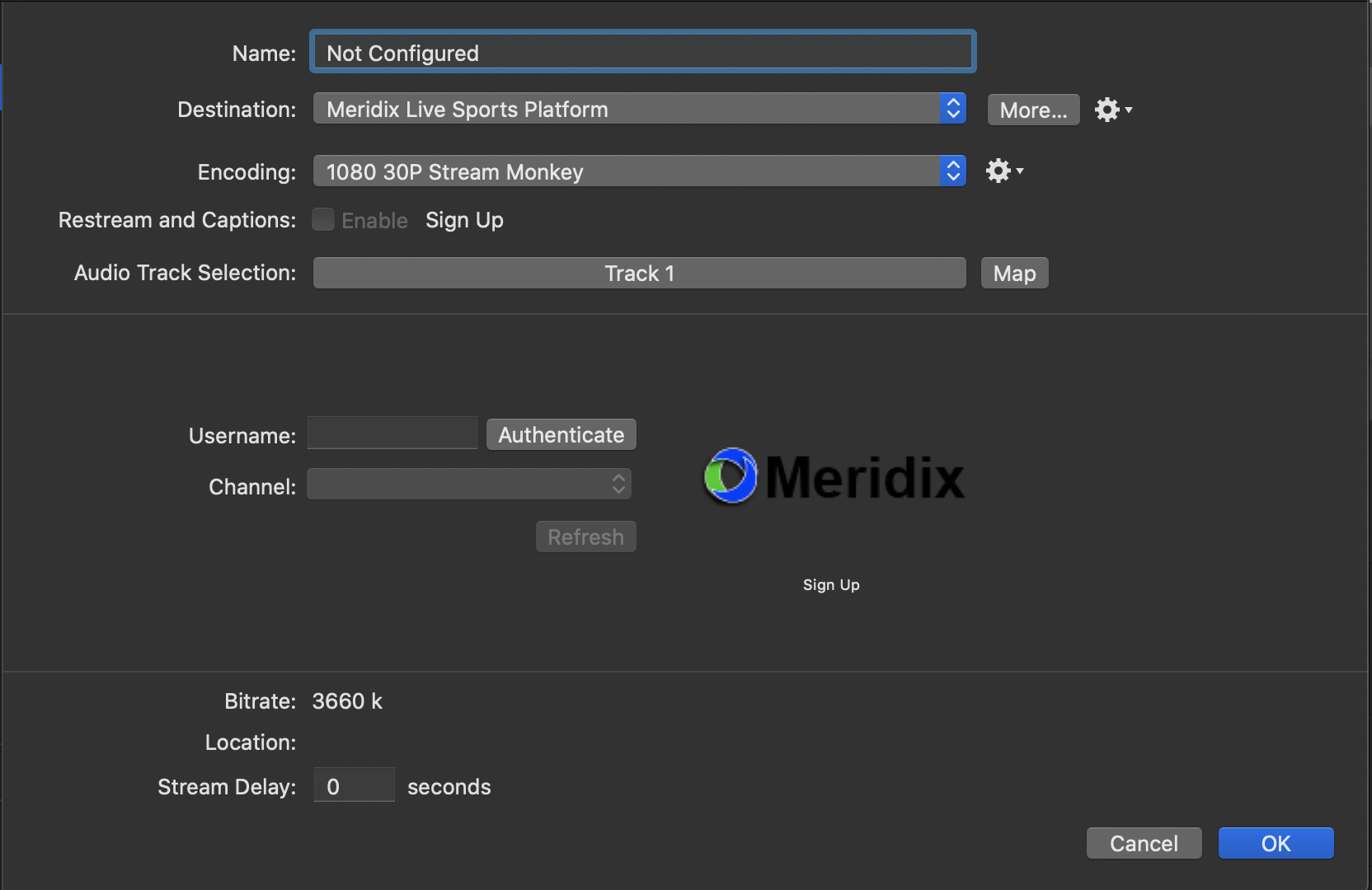1372x890 pixels.
Task: Confirm settings with the OK button
Action: (x=1276, y=843)
